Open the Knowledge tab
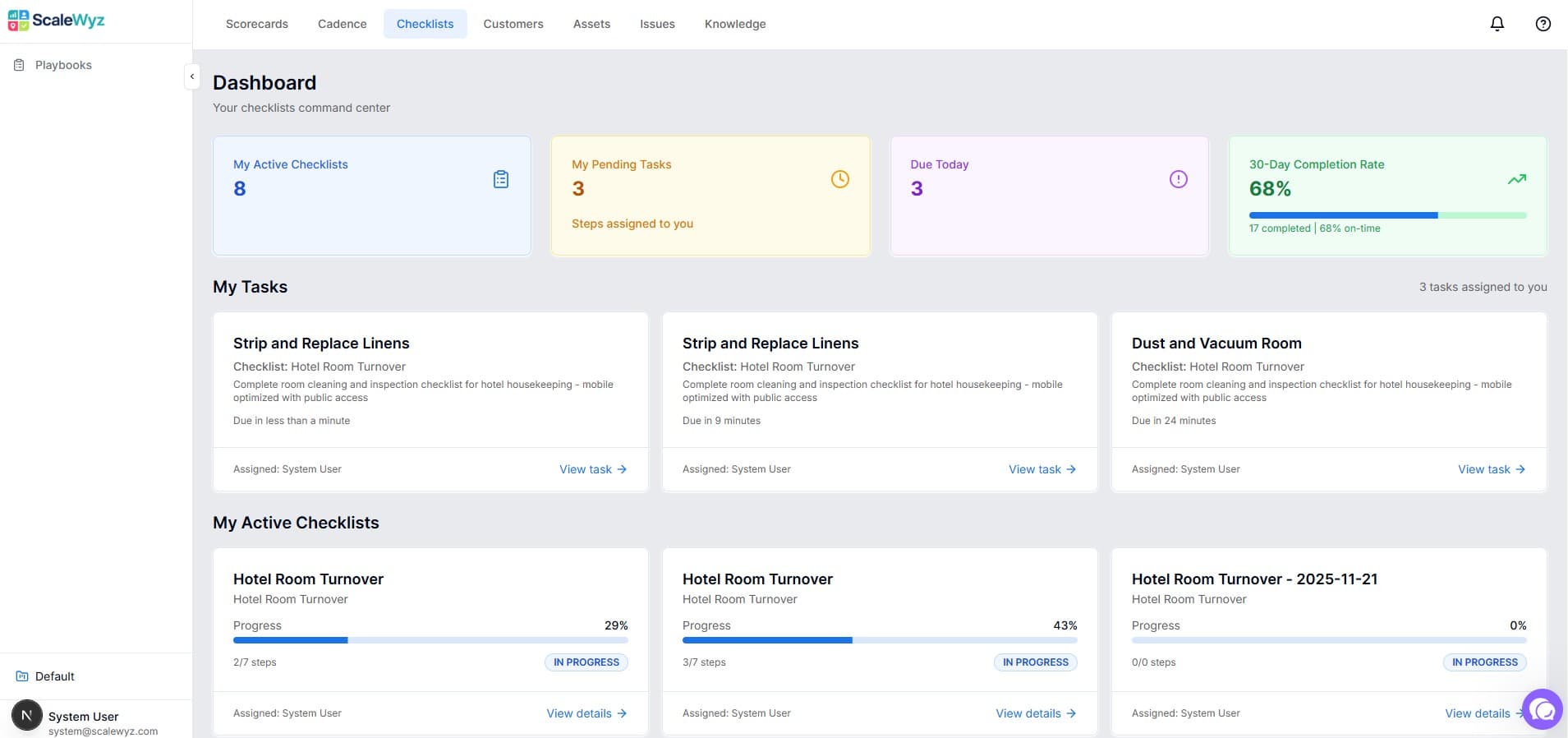This screenshot has width=1568, height=738. (735, 24)
